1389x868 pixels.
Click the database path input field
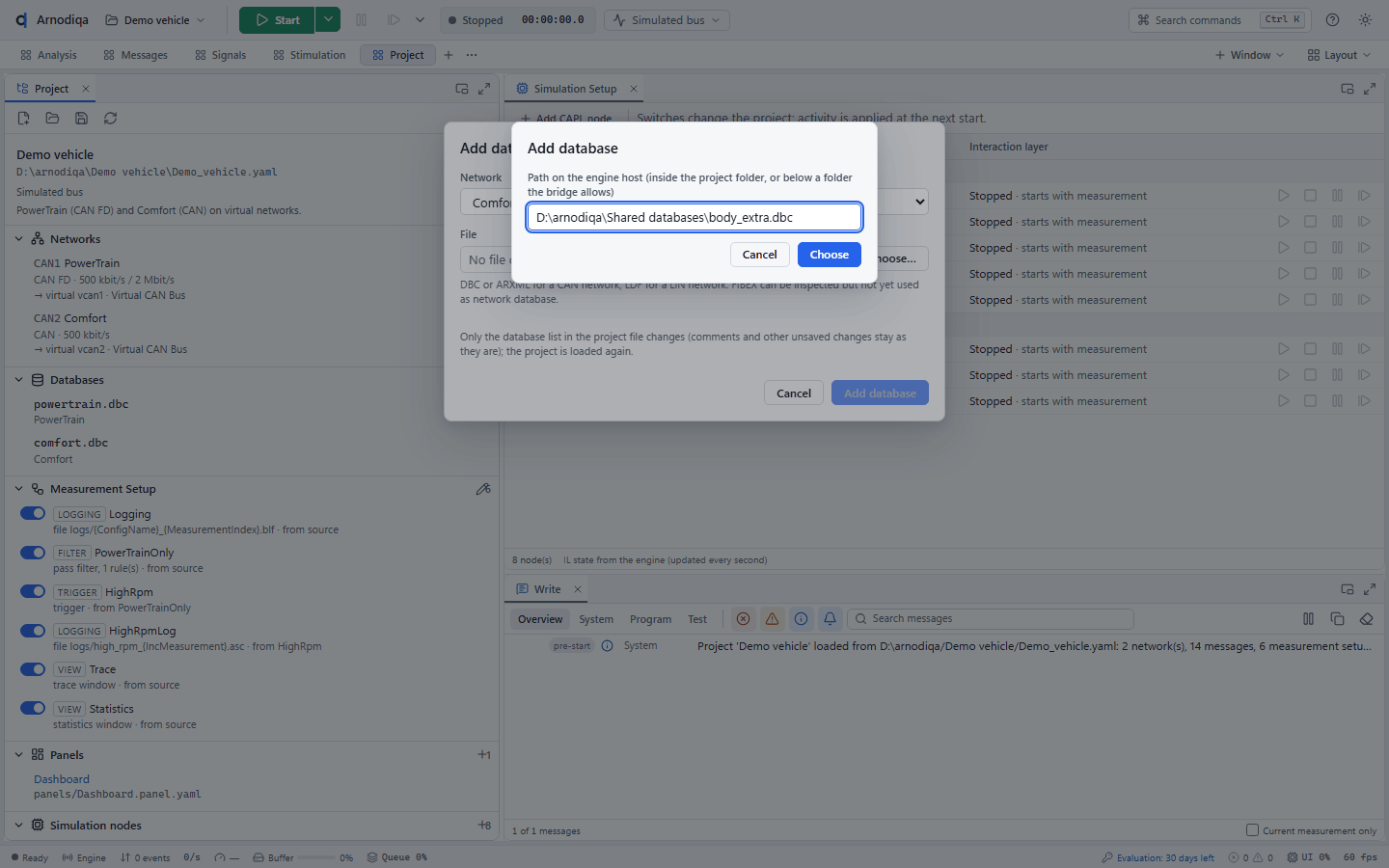(694, 217)
